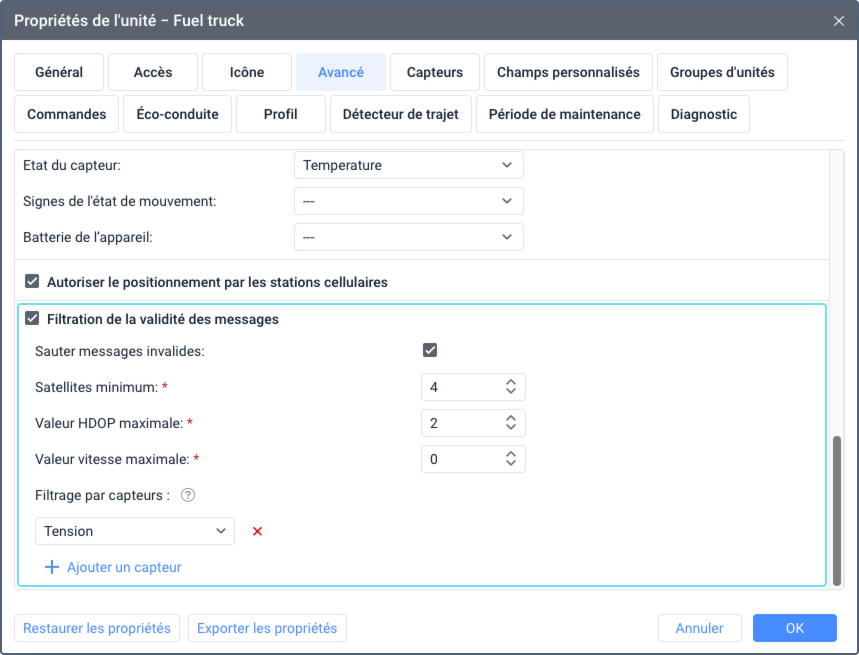Switch to the Capteurs tab
Screen dimensions: 859x655
[x=434, y=72]
